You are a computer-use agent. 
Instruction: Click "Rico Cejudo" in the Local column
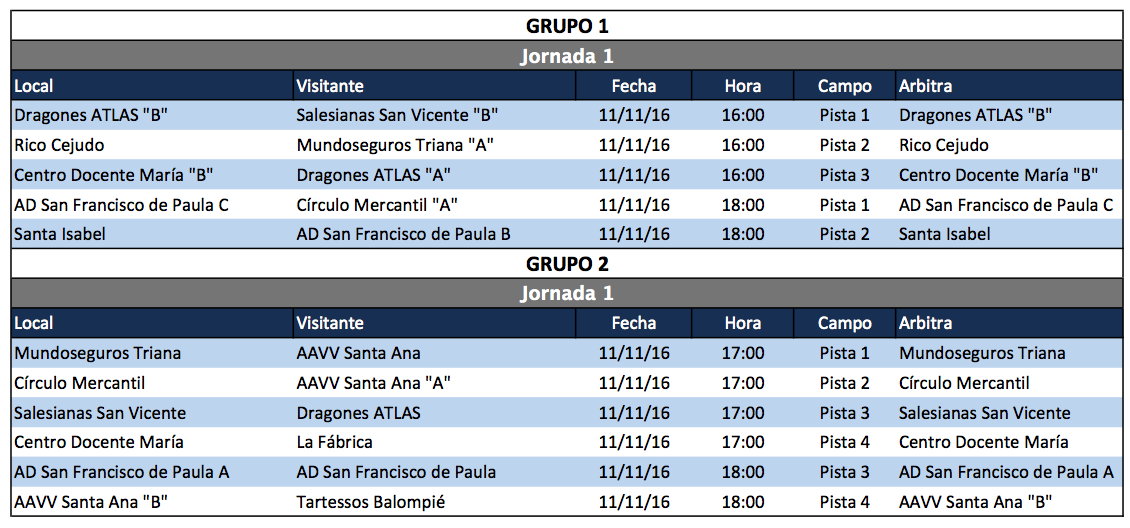[59, 145]
